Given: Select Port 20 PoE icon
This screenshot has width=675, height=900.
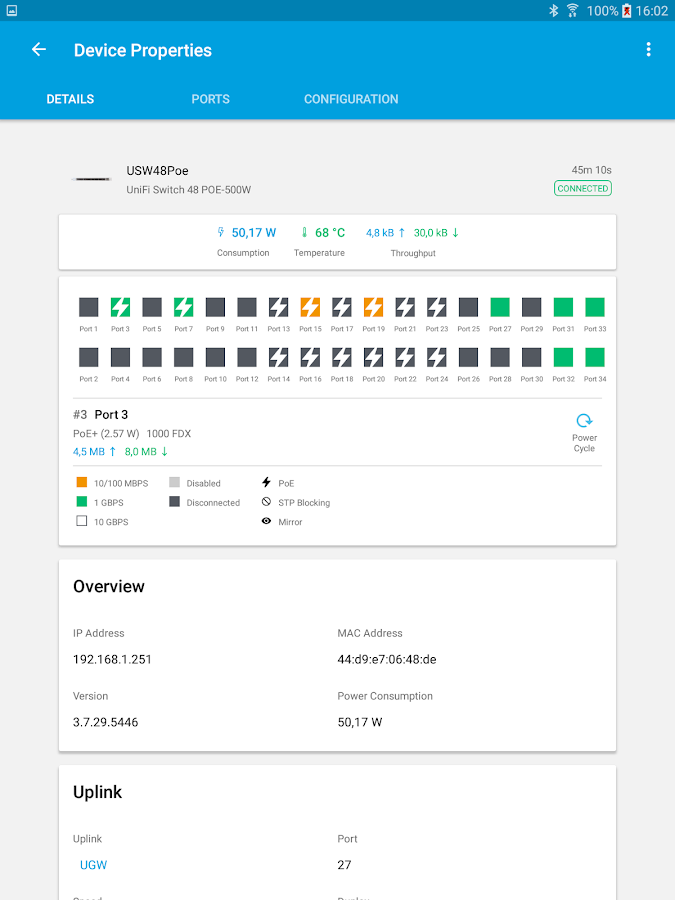Looking at the screenshot, I should pyautogui.click(x=373, y=357).
